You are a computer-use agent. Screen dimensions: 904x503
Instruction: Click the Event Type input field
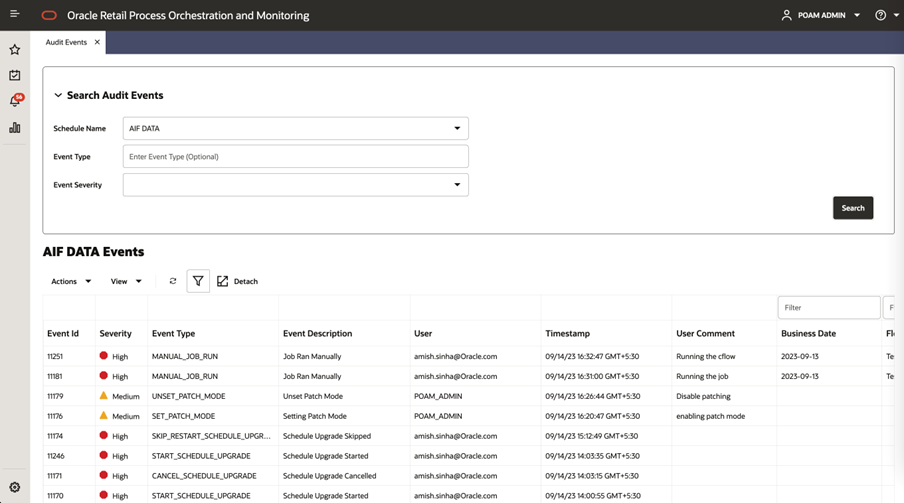point(295,156)
